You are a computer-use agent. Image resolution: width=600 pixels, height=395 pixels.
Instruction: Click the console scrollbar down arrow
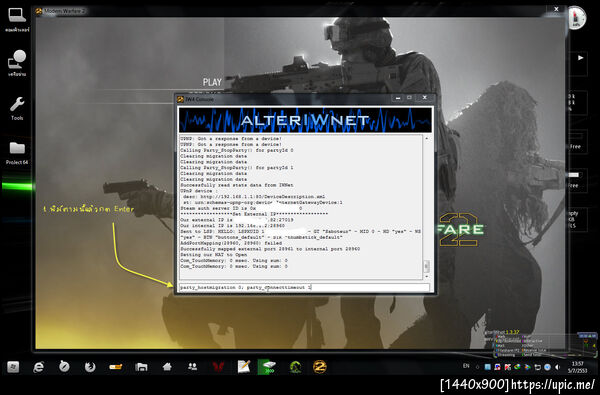pyautogui.click(x=426, y=276)
